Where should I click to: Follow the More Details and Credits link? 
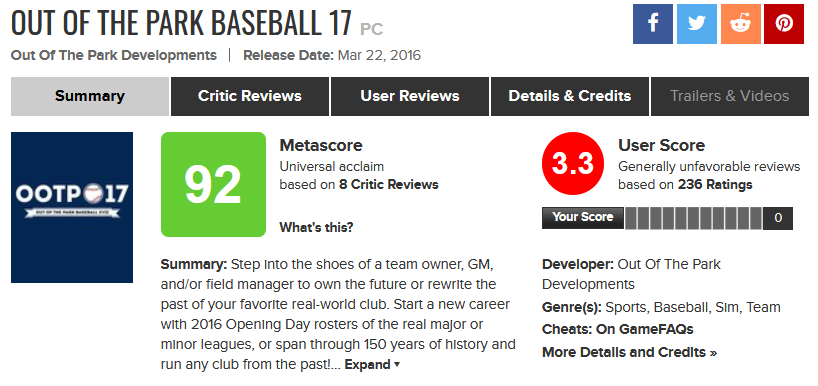pyautogui.click(x=630, y=352)
